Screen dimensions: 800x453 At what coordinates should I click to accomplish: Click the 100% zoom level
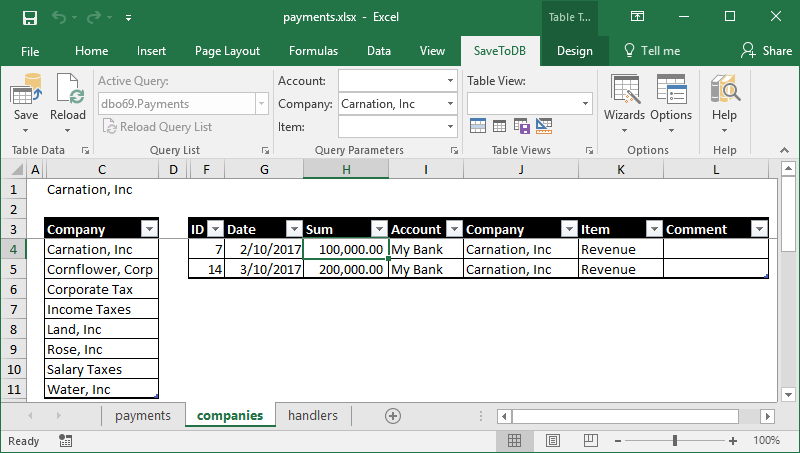767,440
